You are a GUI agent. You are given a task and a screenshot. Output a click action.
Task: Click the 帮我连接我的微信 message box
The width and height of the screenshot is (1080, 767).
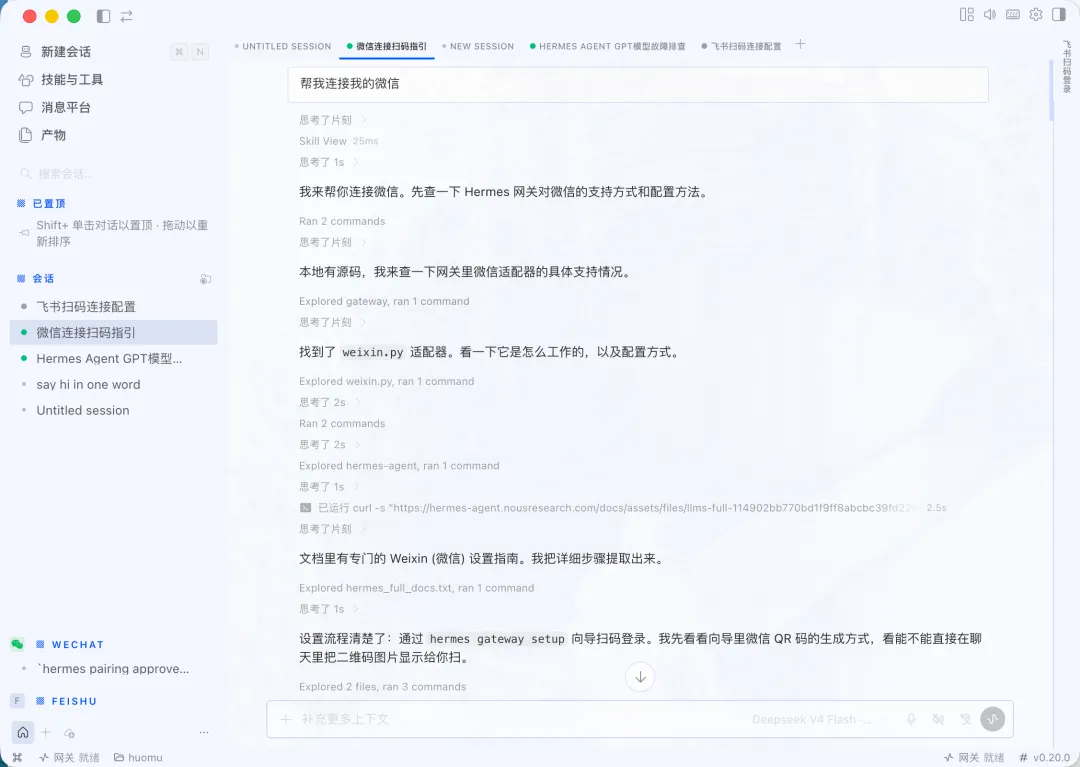[638, 84]
